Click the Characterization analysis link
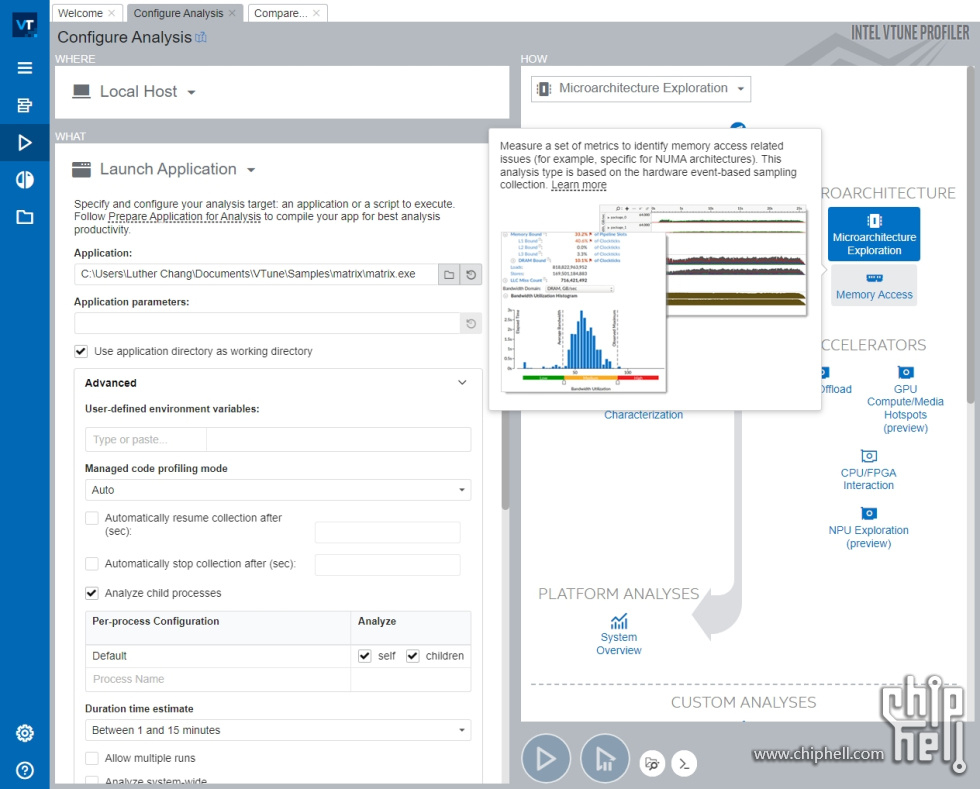Screen dimensions: 980x789 (x=643, y=415)
